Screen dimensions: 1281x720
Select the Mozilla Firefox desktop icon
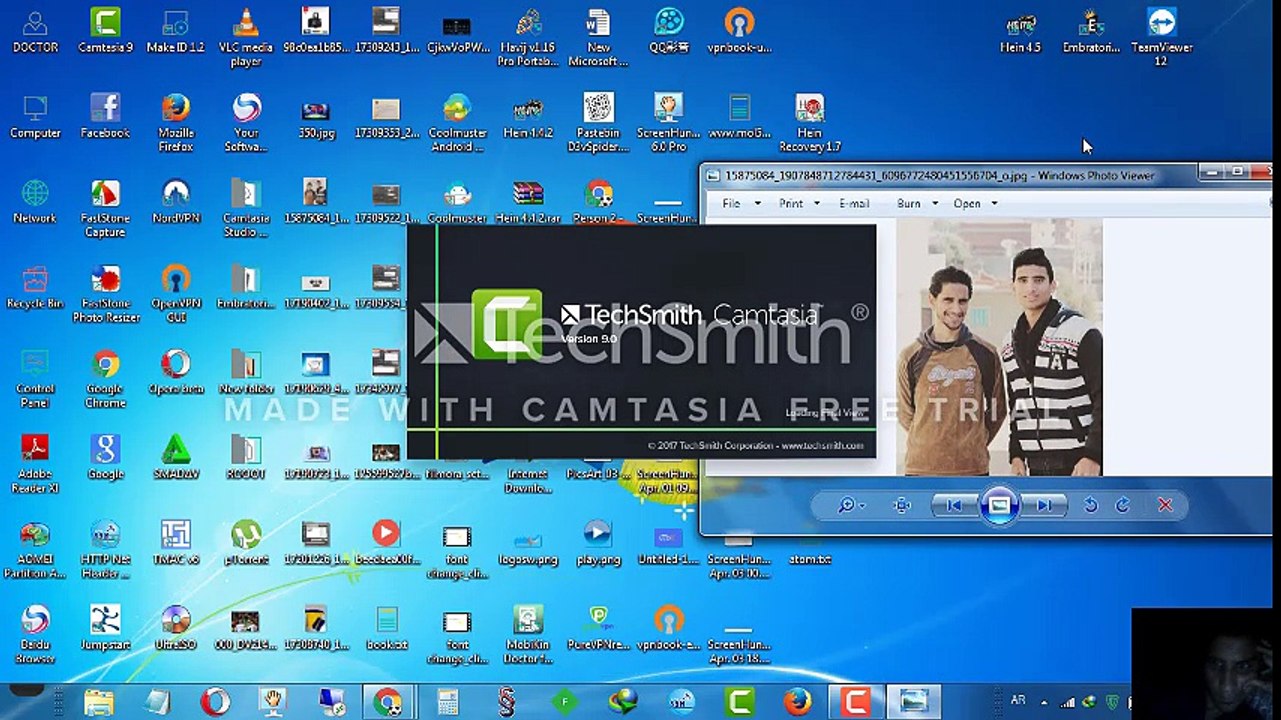[176, 122]
